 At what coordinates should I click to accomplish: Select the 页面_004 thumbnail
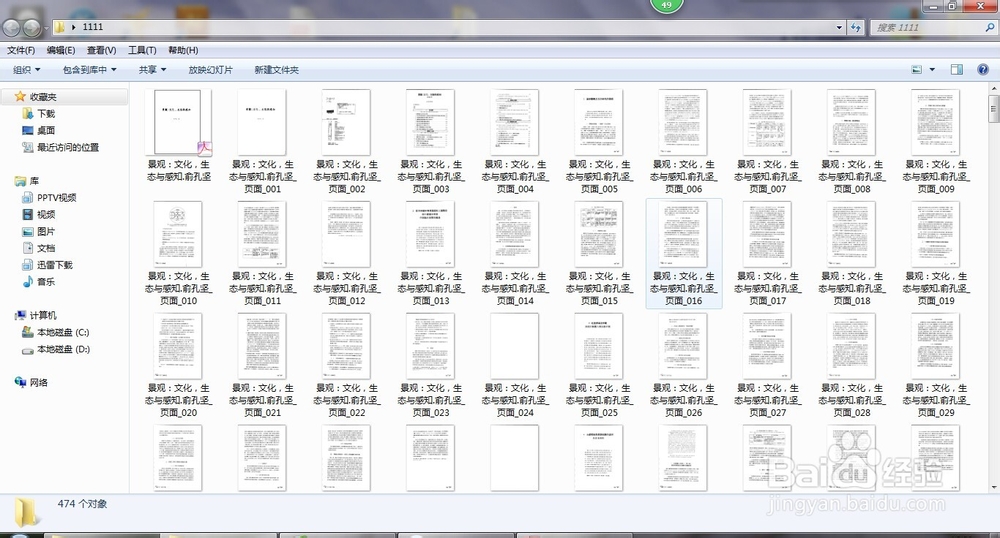click(515, 122)
